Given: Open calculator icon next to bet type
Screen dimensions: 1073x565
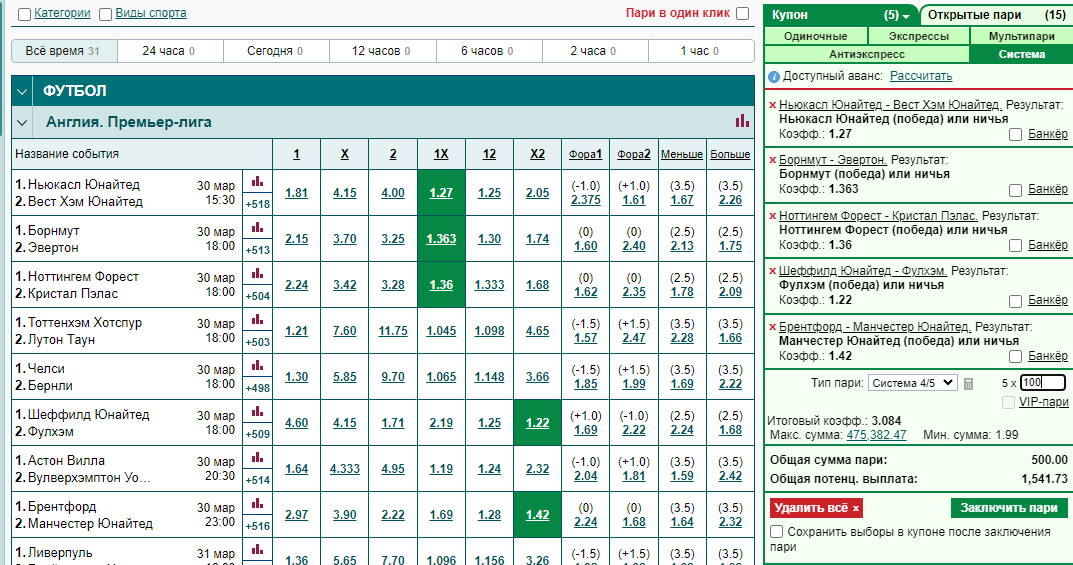Looking at the screenshot, I should 968,384.
